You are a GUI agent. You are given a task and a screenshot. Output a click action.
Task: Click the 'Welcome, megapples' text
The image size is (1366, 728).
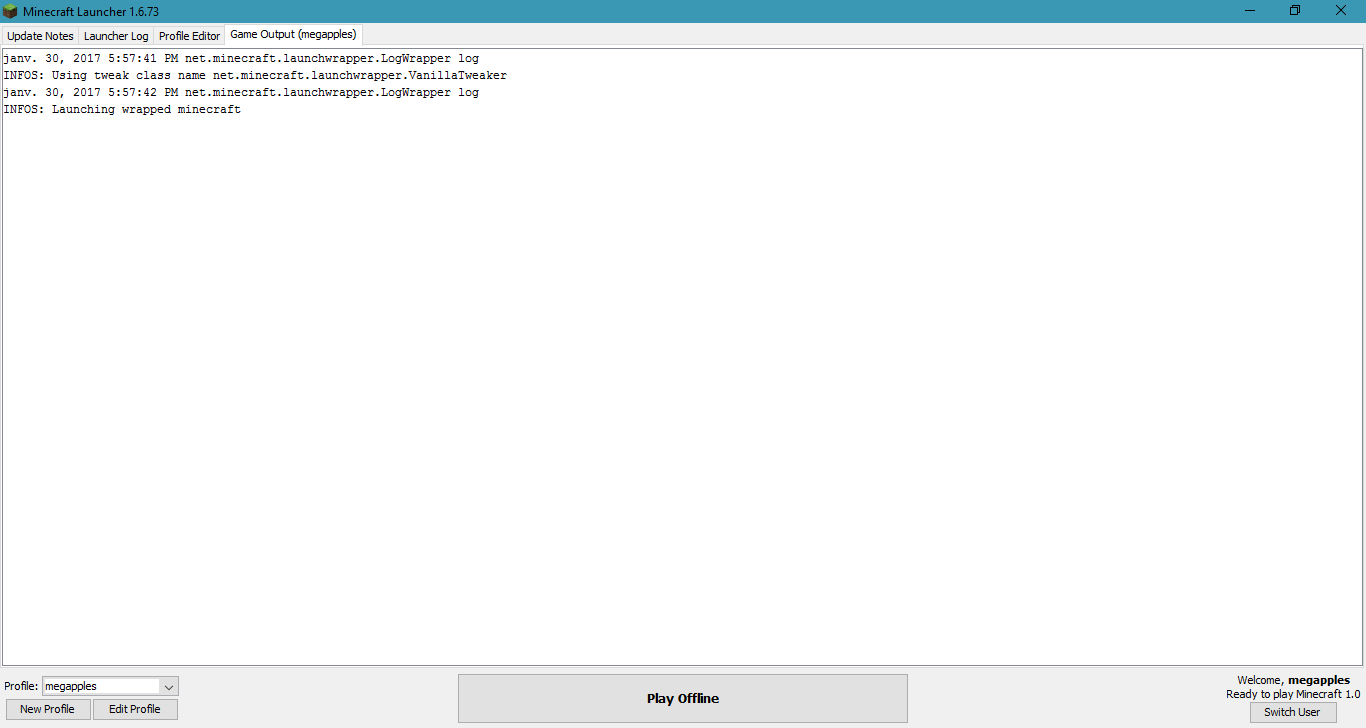tap(1293, 680)
